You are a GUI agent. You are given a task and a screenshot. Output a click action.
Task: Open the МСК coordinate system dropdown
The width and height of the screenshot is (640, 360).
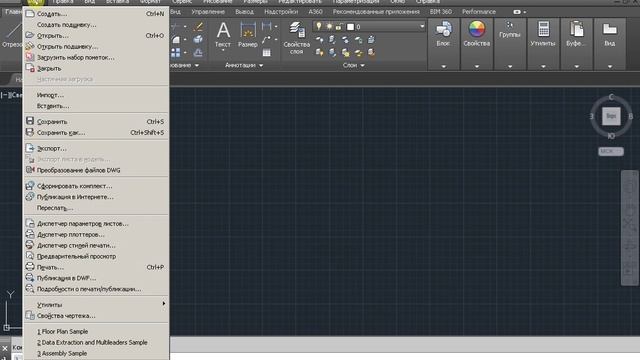(x=611, y=151)
